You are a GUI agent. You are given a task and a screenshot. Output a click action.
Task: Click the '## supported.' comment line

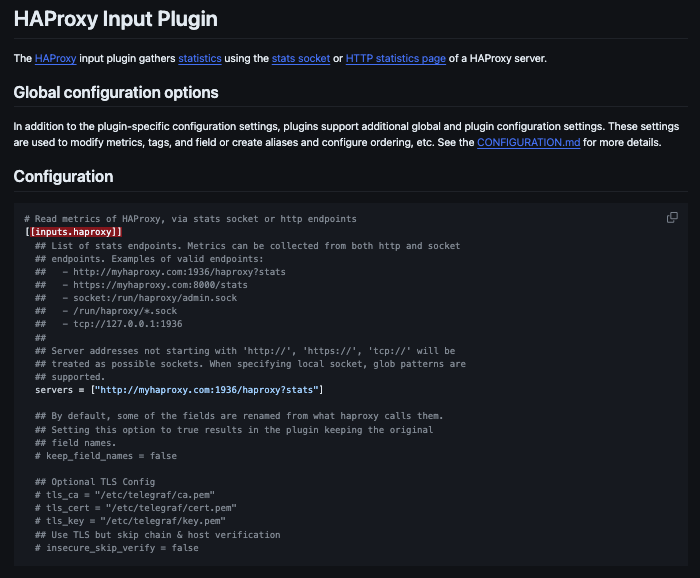click(70, 377)
